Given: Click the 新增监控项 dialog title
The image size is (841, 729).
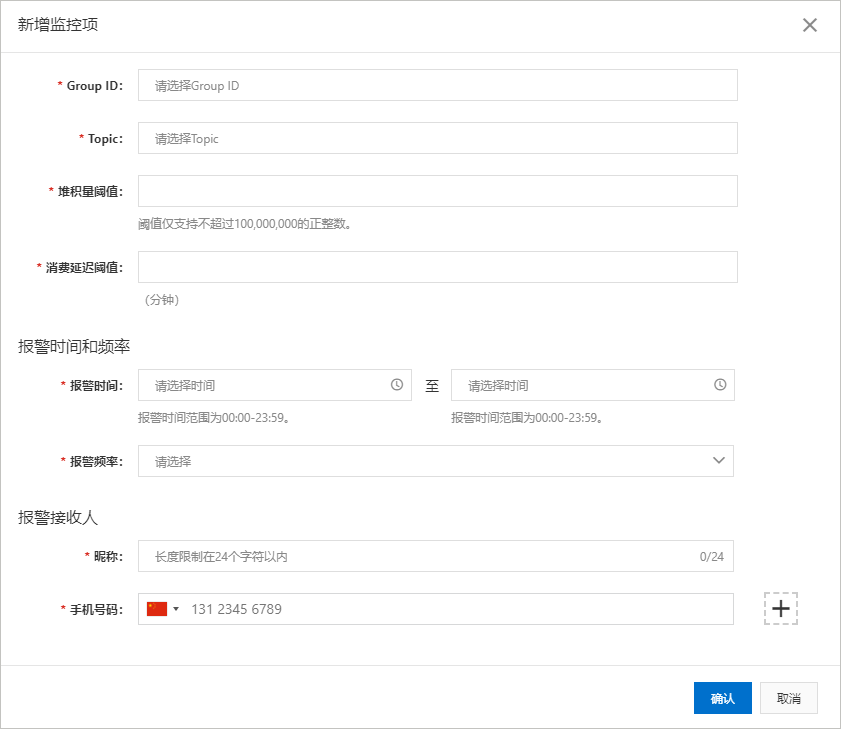Looking at the screenshot, I should [x=58, y=25].
